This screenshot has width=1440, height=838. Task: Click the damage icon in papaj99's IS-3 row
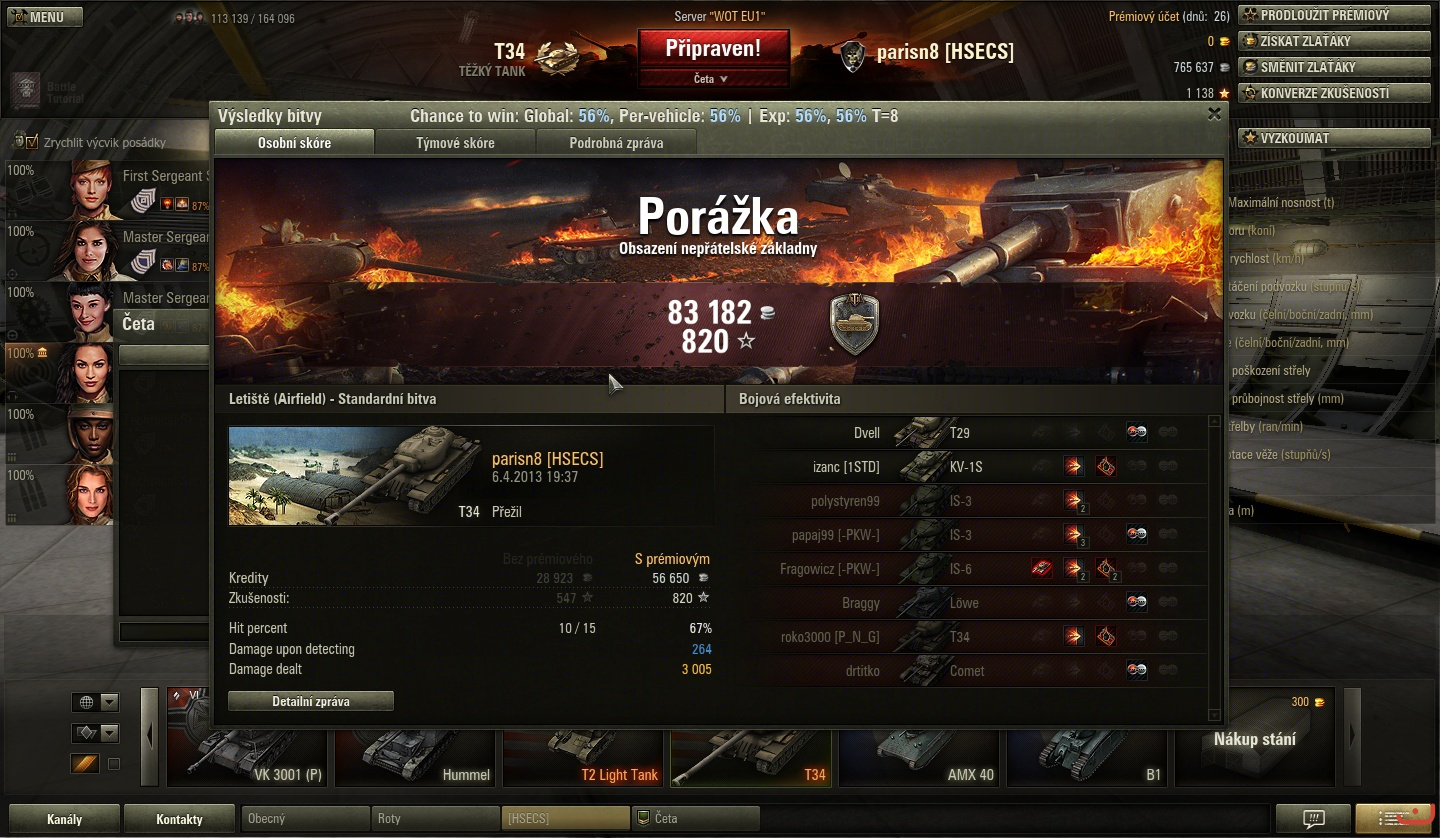(1074, 535)
